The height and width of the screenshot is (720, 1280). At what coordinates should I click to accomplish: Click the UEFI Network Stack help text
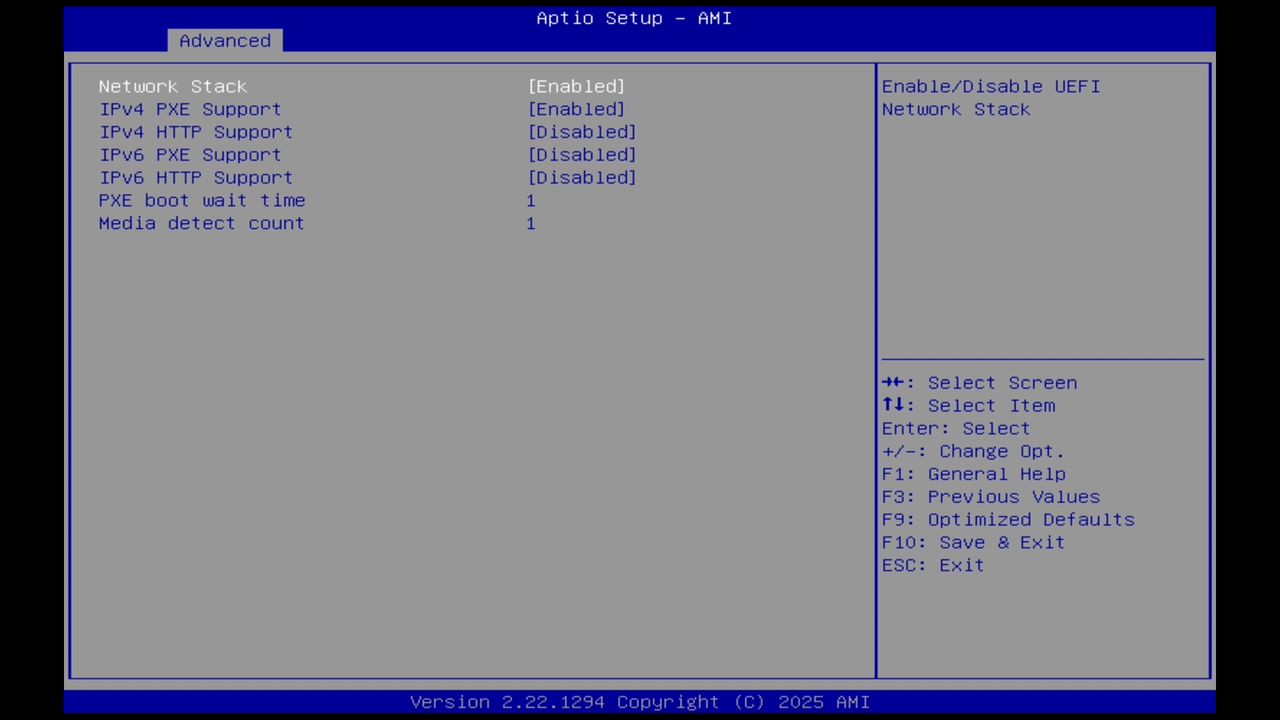[990, 97]
